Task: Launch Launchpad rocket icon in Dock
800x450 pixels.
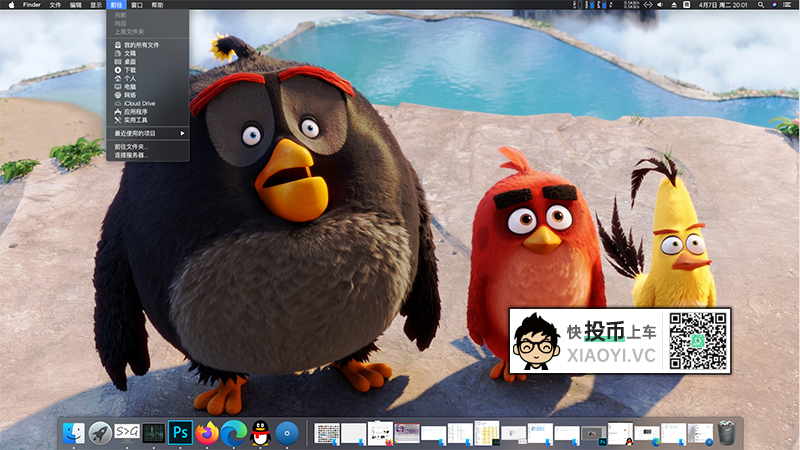Action: coord(100,433)
